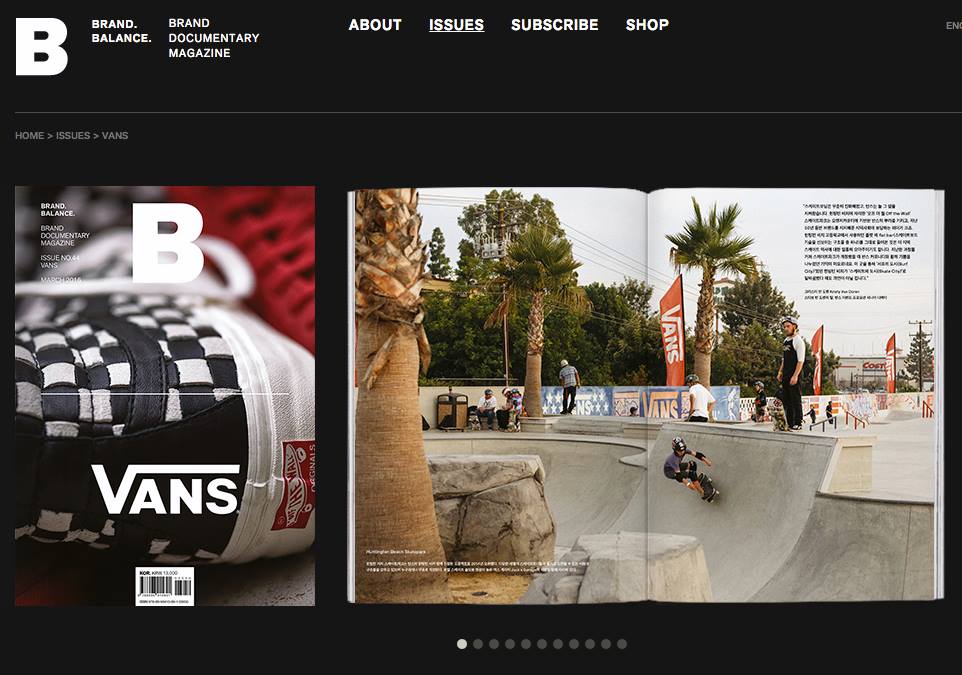This screenshot has height=675, width=962.
Task: Click HOME in the breadcrumb trail
Action: (x=29, y=136)
